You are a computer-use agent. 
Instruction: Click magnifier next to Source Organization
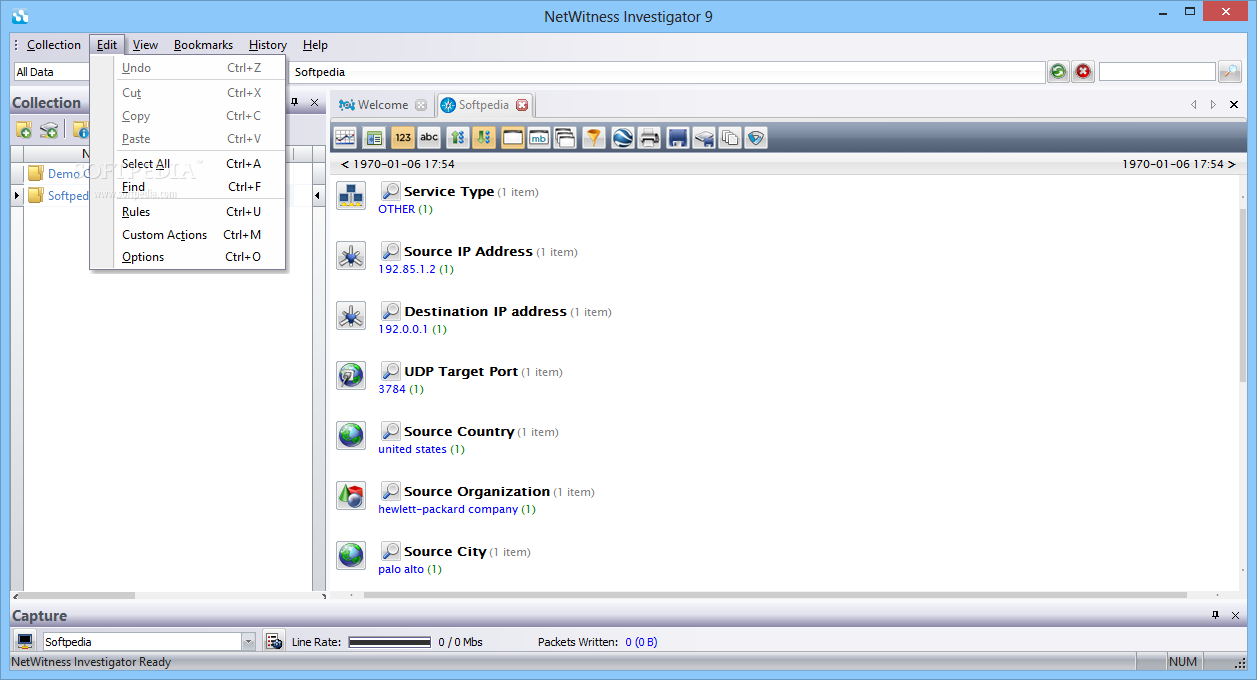click(391, 491)
